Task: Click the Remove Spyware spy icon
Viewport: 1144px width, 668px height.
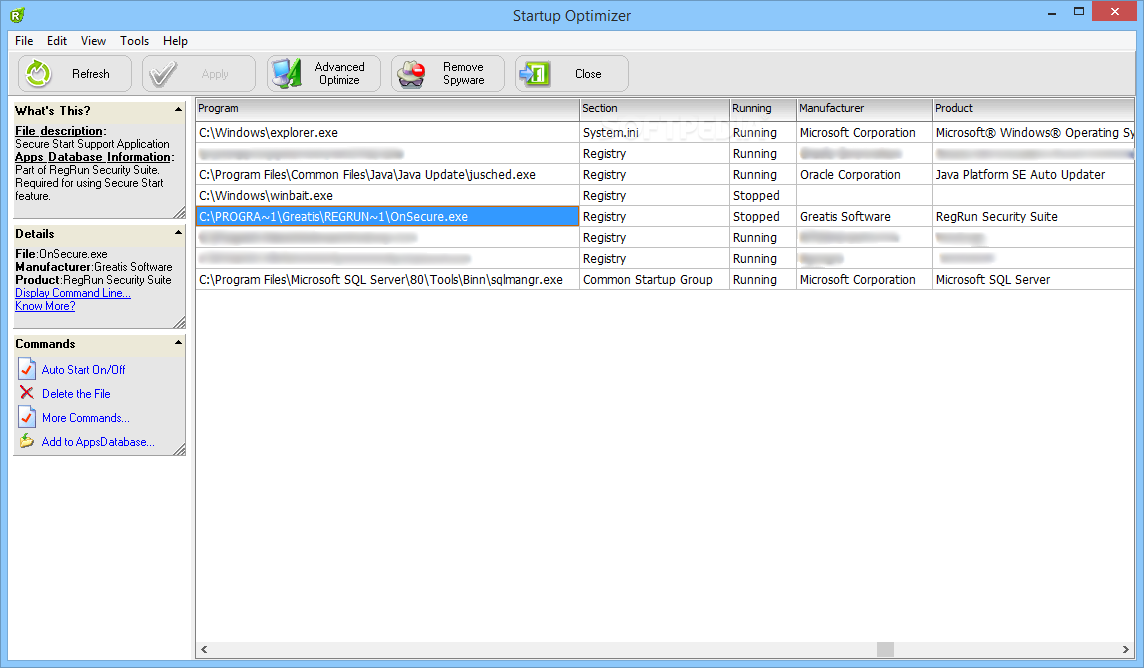Action: [x=411, y=74]
